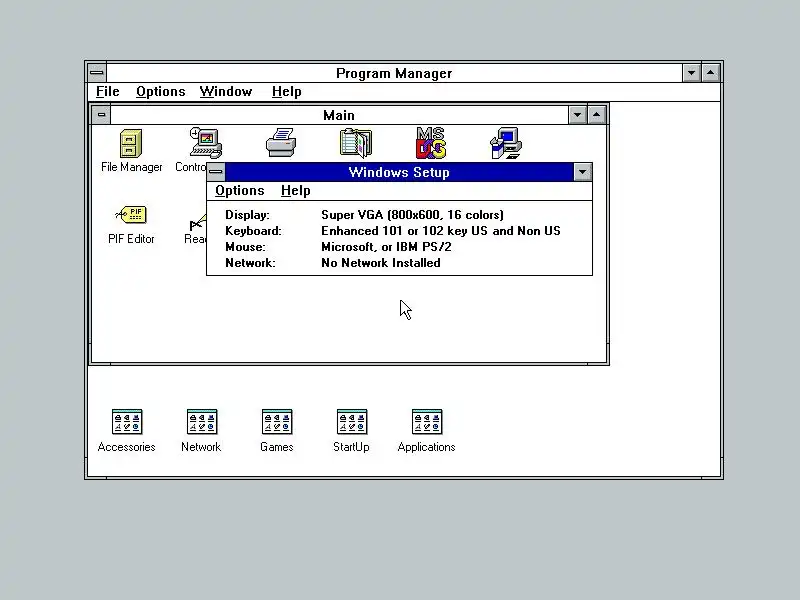
Task: Open the StartUp program group
Action: pyautogui.click(x=352, y=422)
